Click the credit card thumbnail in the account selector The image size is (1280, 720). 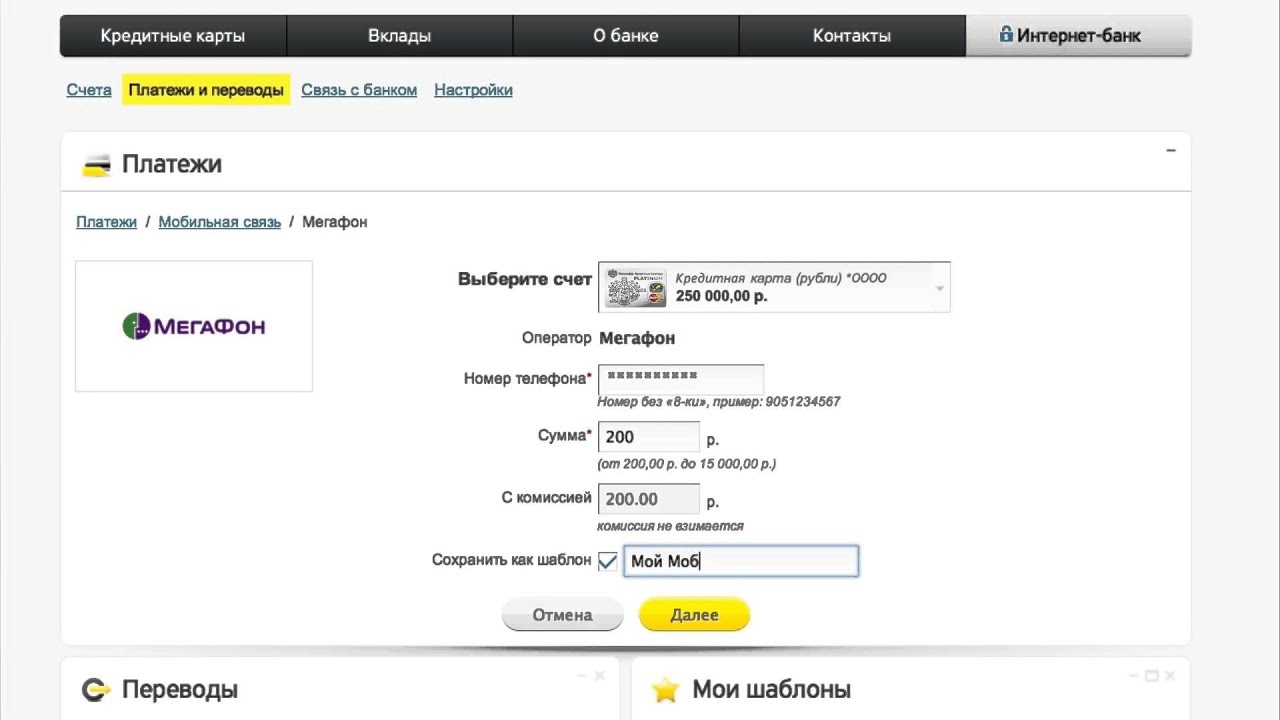[635, 287]
